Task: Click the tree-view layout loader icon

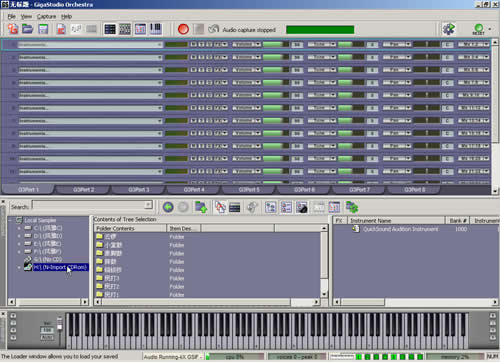Action: tap(271, 207)
